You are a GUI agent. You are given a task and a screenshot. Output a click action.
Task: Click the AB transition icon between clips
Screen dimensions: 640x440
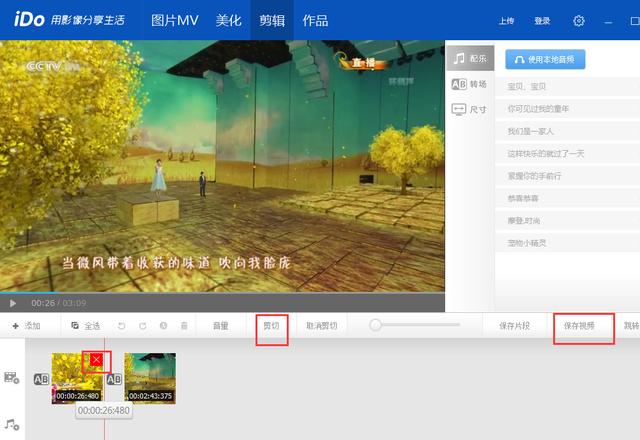click(114, 379)
